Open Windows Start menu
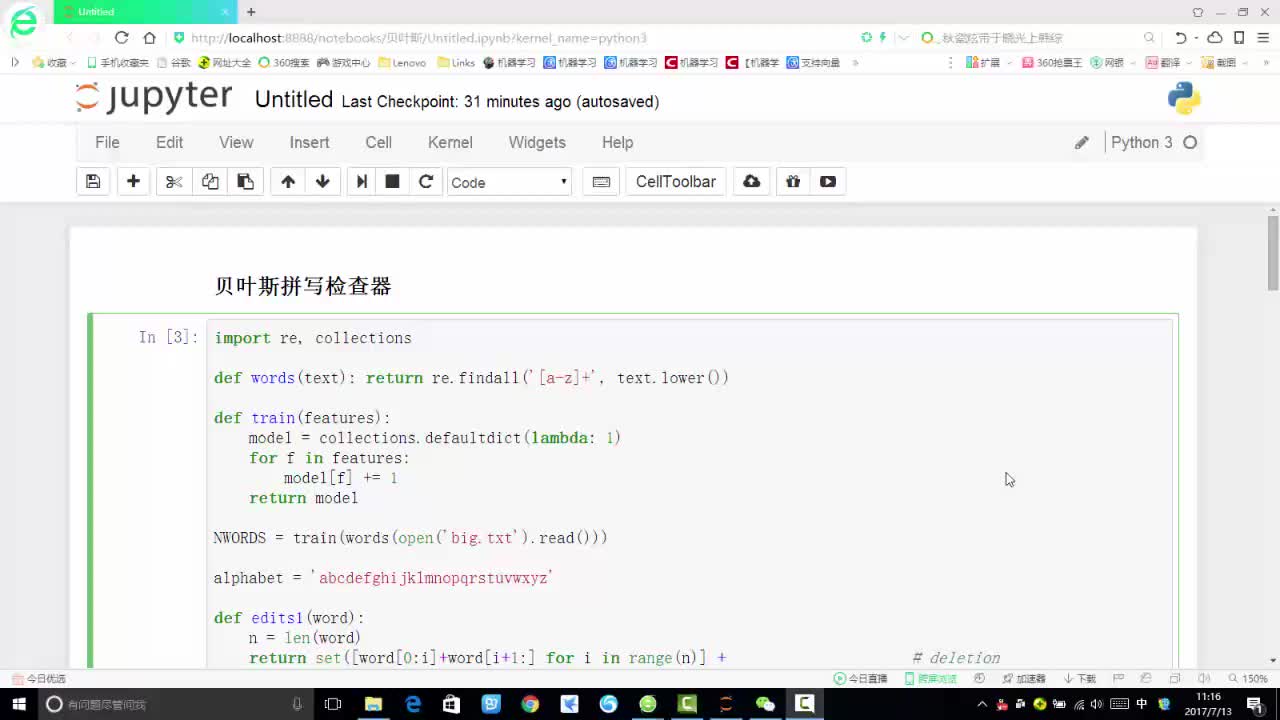 pos(19,704)
